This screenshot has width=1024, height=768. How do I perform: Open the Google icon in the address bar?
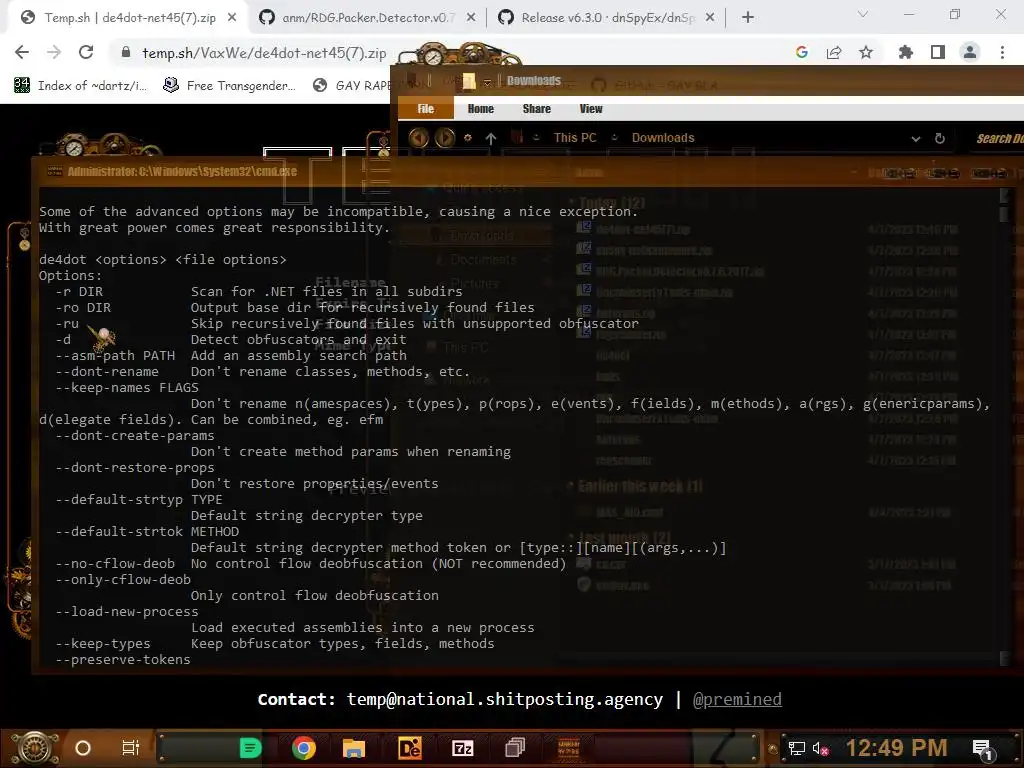point(802,52)
